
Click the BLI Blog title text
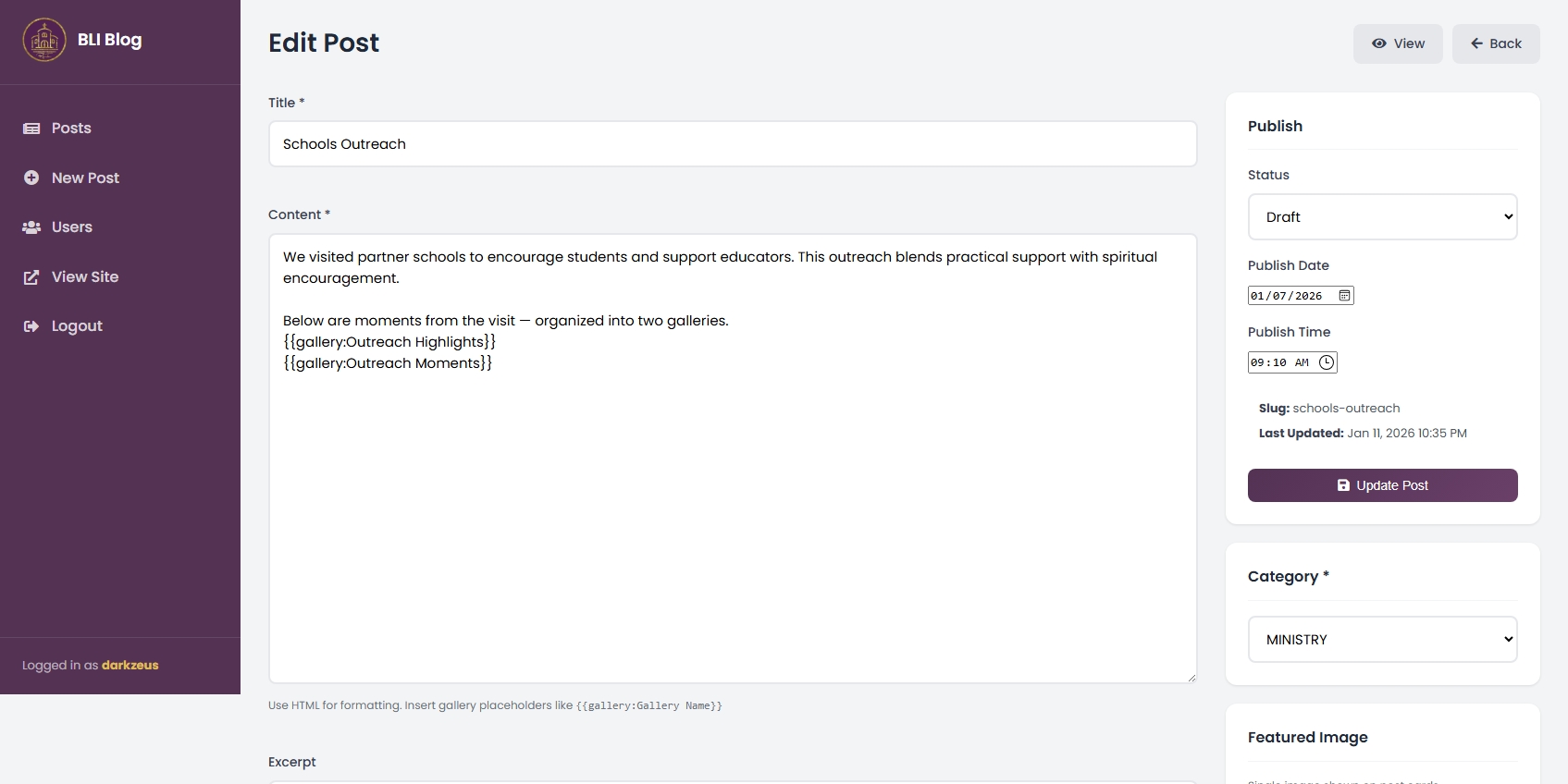[x=109, y=40]
